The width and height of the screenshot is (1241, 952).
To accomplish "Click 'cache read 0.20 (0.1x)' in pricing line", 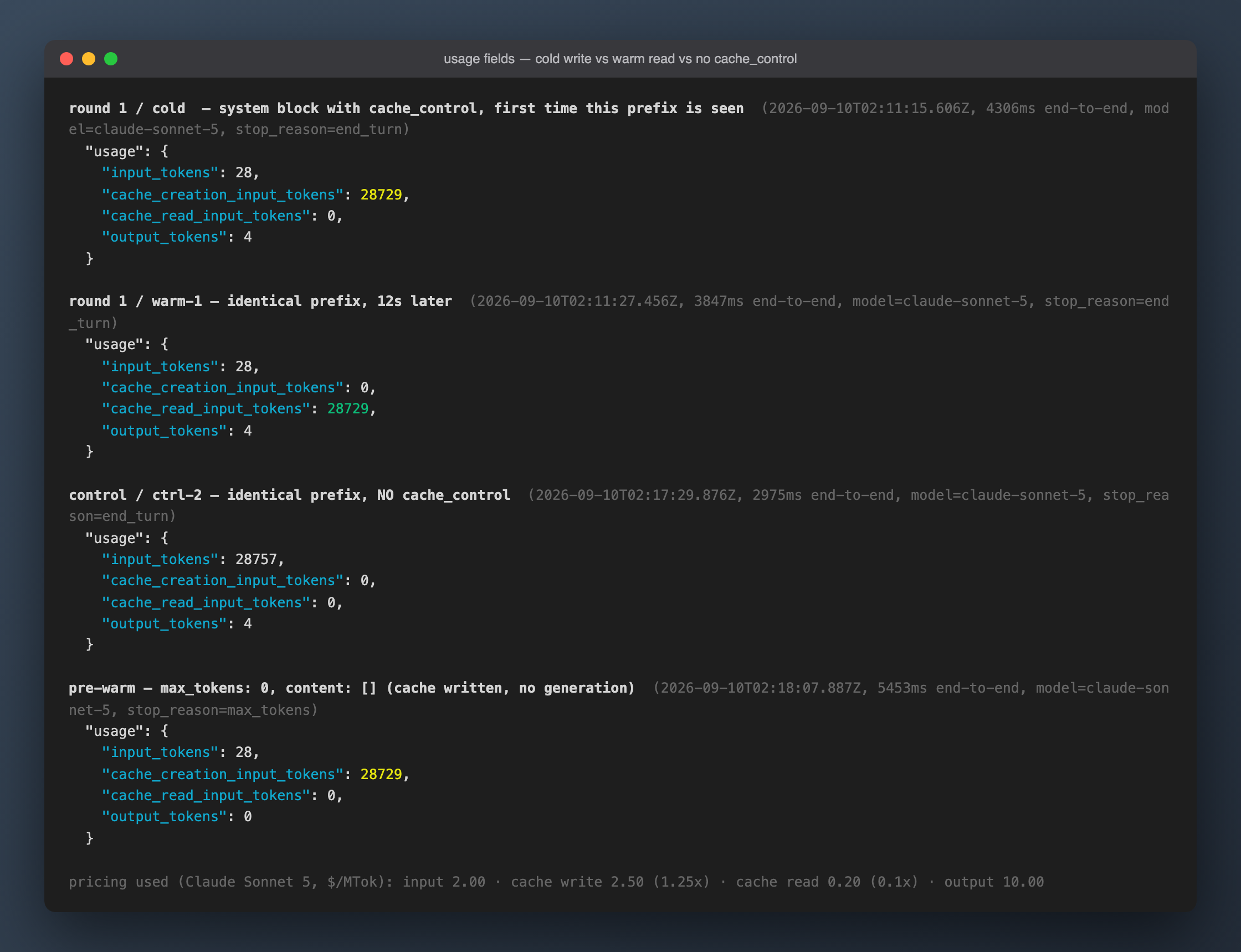I will 827,882.
